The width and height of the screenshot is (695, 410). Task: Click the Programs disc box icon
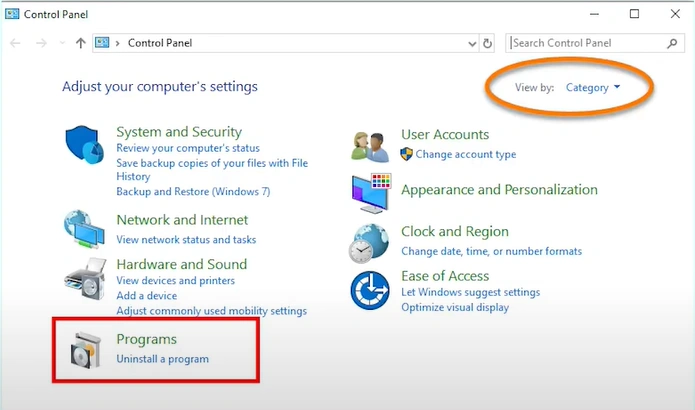point(86,350)
